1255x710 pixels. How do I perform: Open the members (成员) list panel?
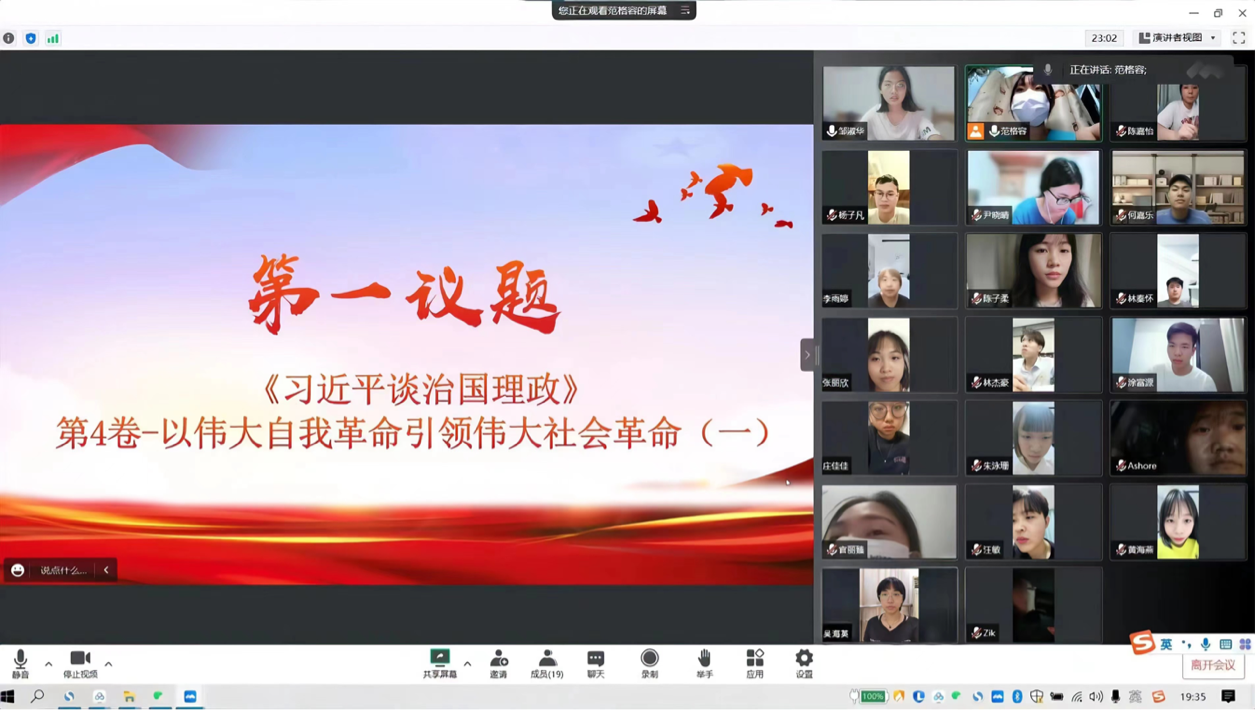pyautogui.click(x=547, y=662)
